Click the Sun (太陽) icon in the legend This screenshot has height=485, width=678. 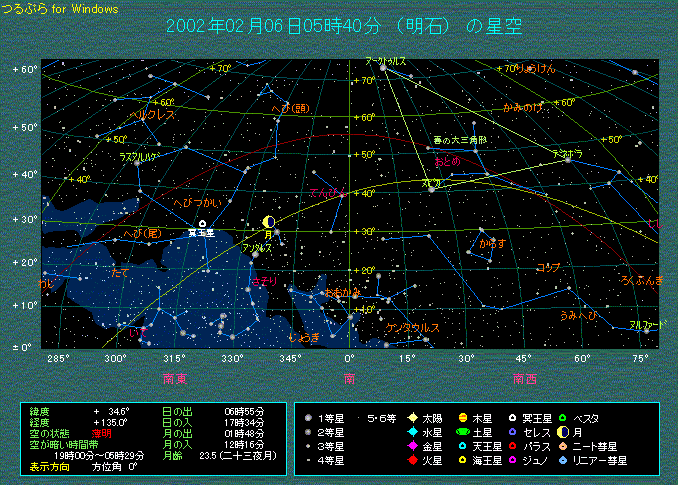410,417
